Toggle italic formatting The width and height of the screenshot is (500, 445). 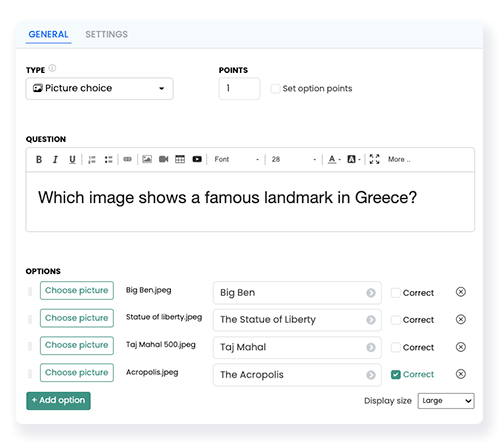pos(55,160)
